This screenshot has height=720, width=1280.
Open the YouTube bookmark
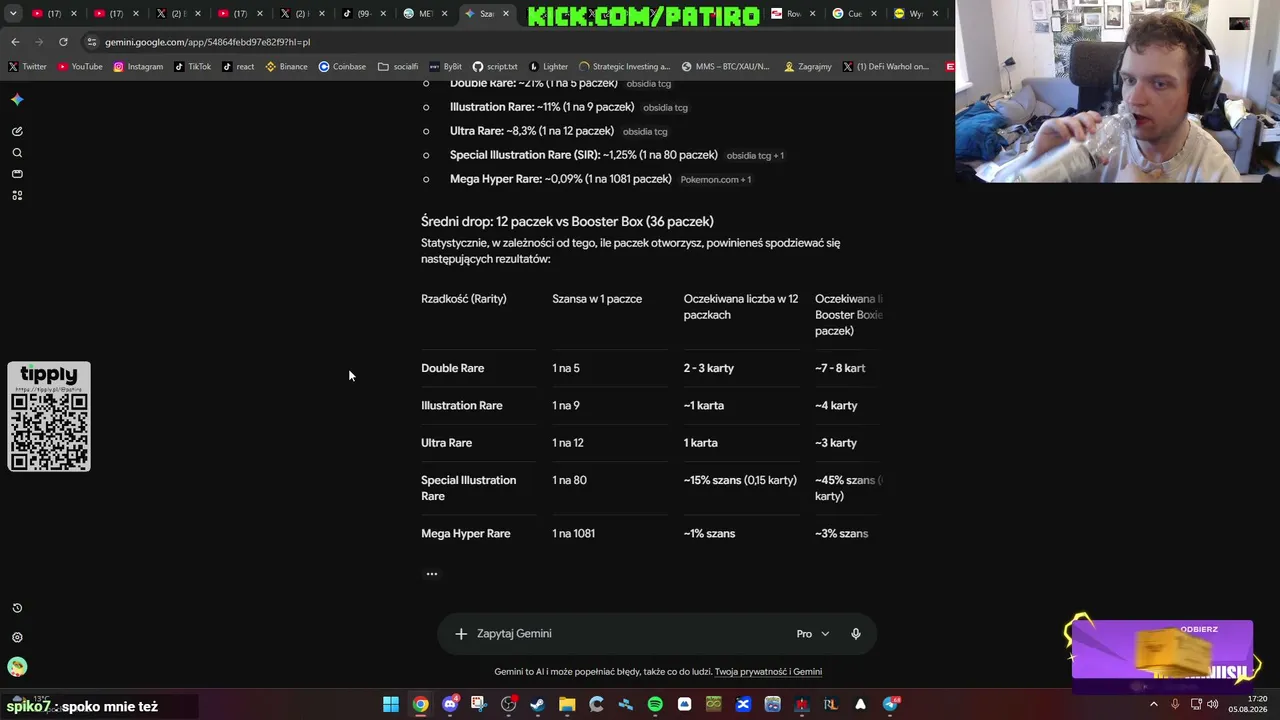pos(80,67)
